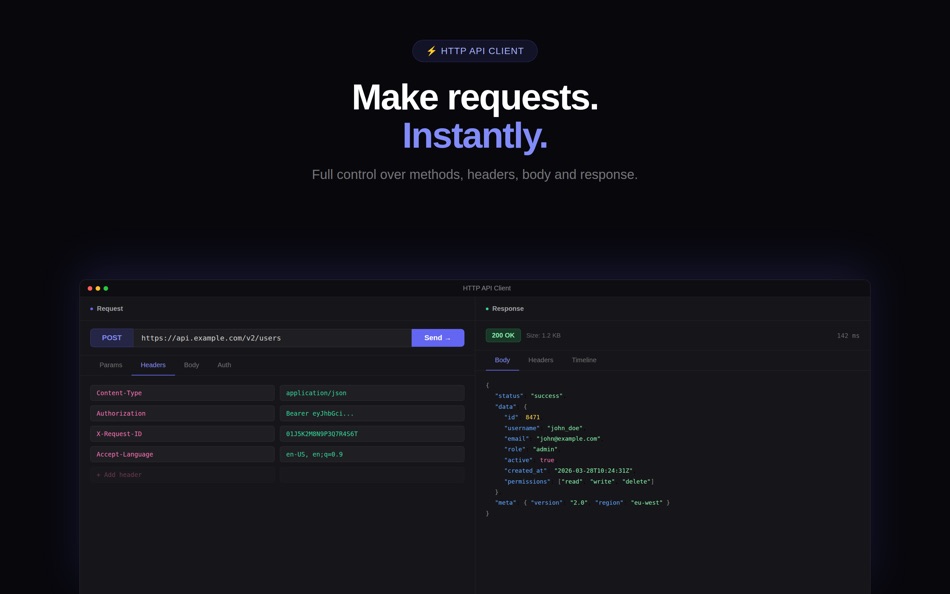Click the green traffic light dot

tap(104, 287)
